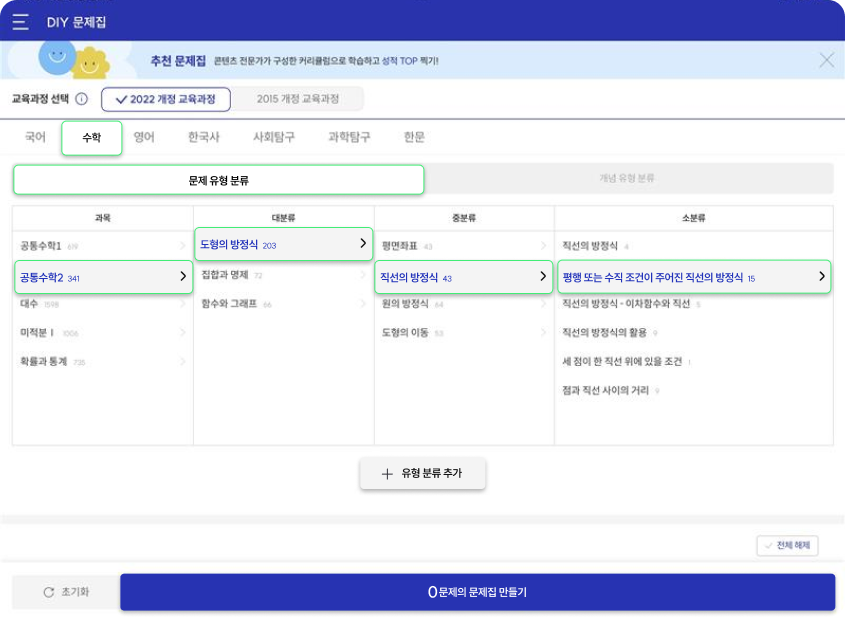The image size is (845, 618).
Task: Click the smiley mascot in the banner
Action: point(57,56)
